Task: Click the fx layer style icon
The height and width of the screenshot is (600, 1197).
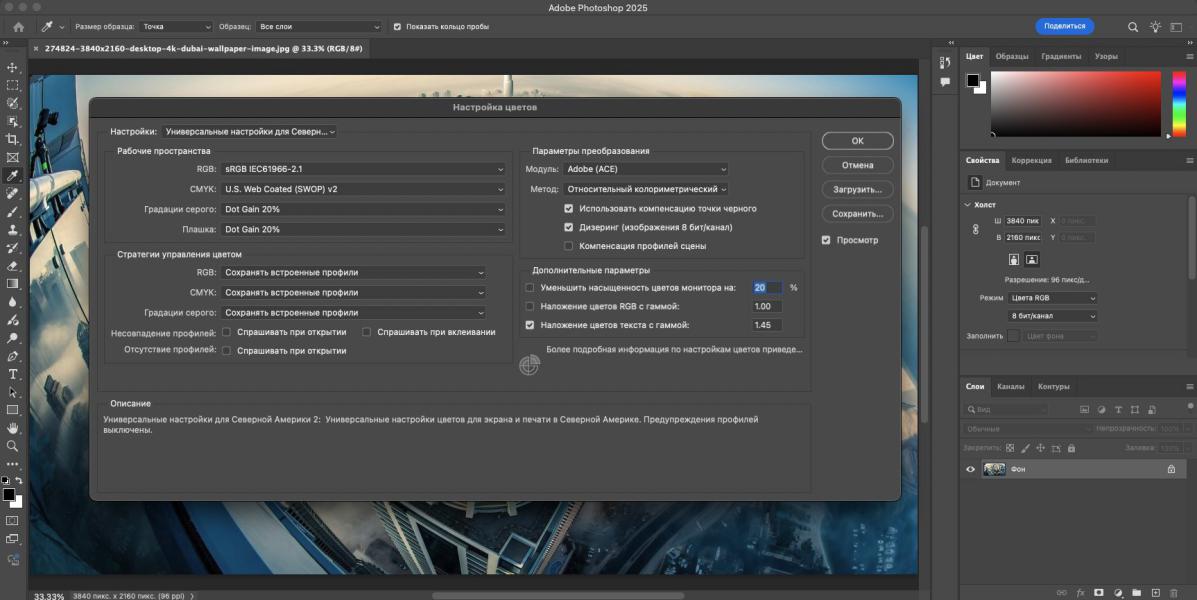Action: (1080, 592)
